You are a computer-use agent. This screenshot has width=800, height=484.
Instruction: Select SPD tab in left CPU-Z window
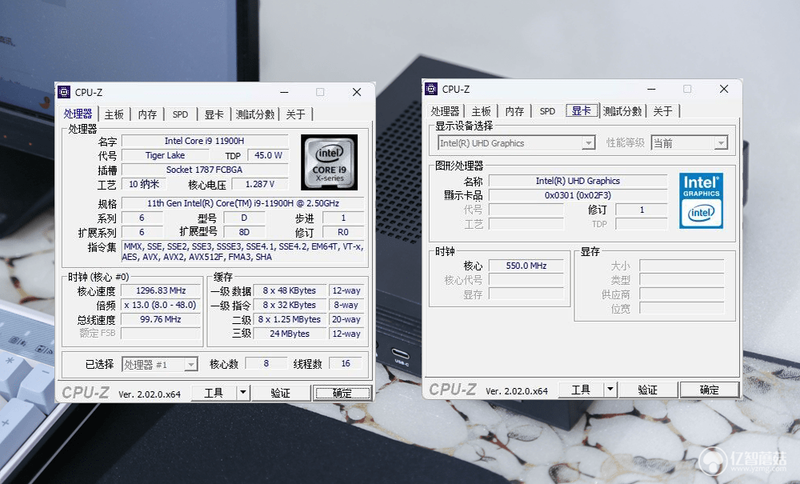click(x=180, y=114)
